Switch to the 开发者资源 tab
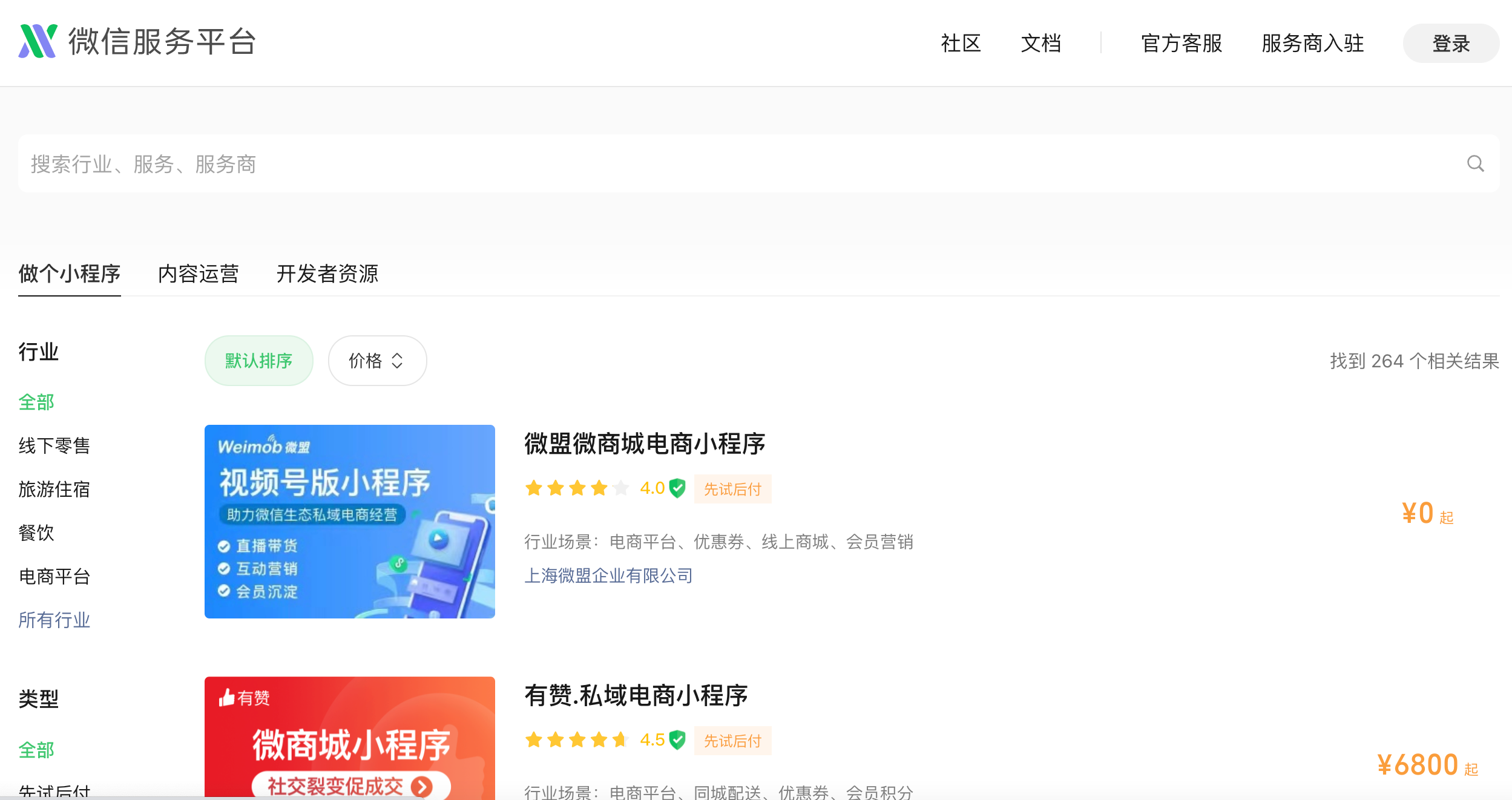The image size is (1512, 800). pyautogui.click(x=327, y=274)
